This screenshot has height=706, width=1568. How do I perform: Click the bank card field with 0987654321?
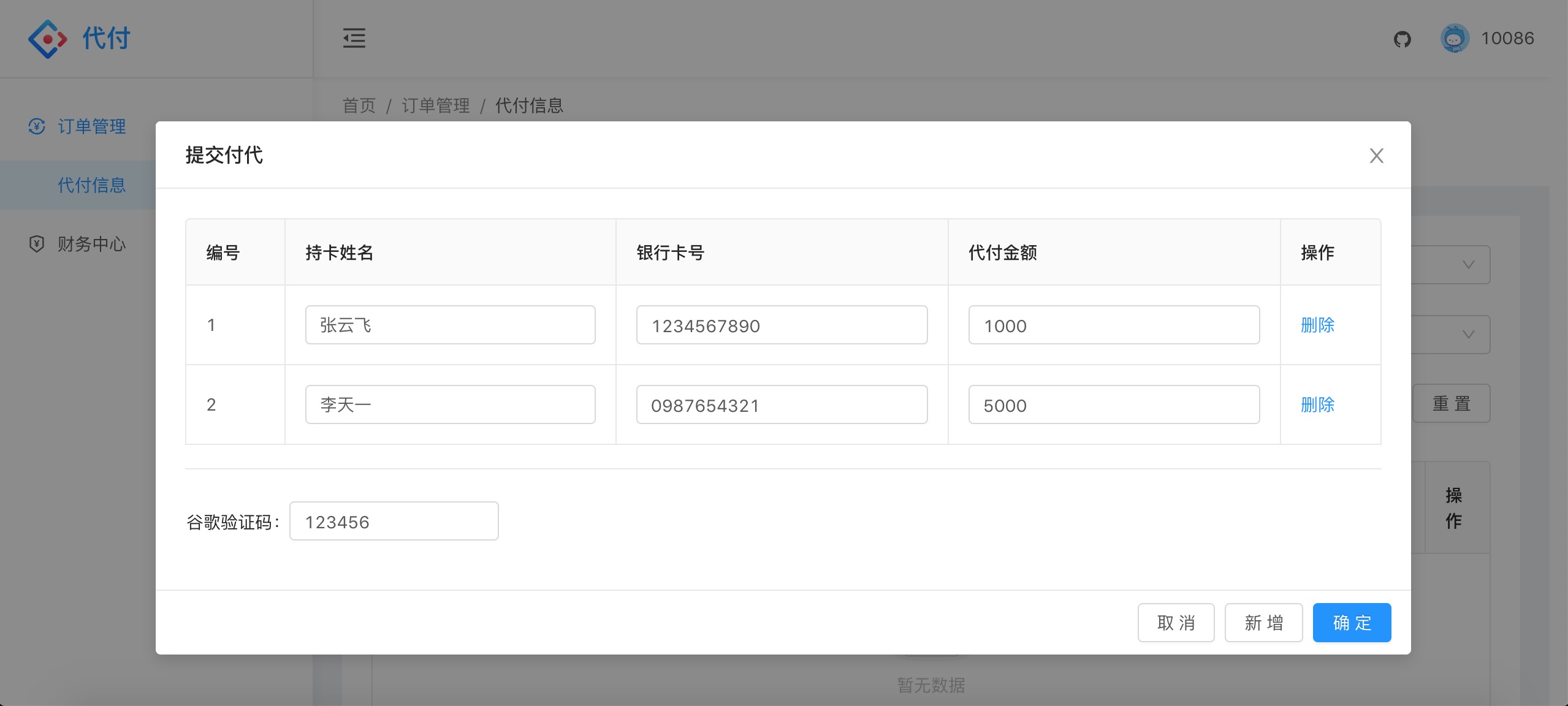pyautogui.click(x=782, y=404)
